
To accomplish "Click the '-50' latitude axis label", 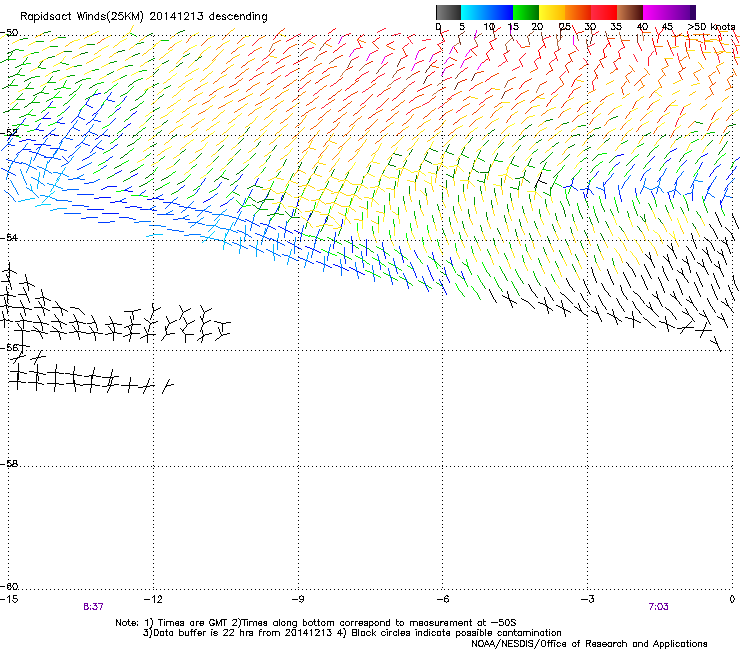I will point(9,33).
